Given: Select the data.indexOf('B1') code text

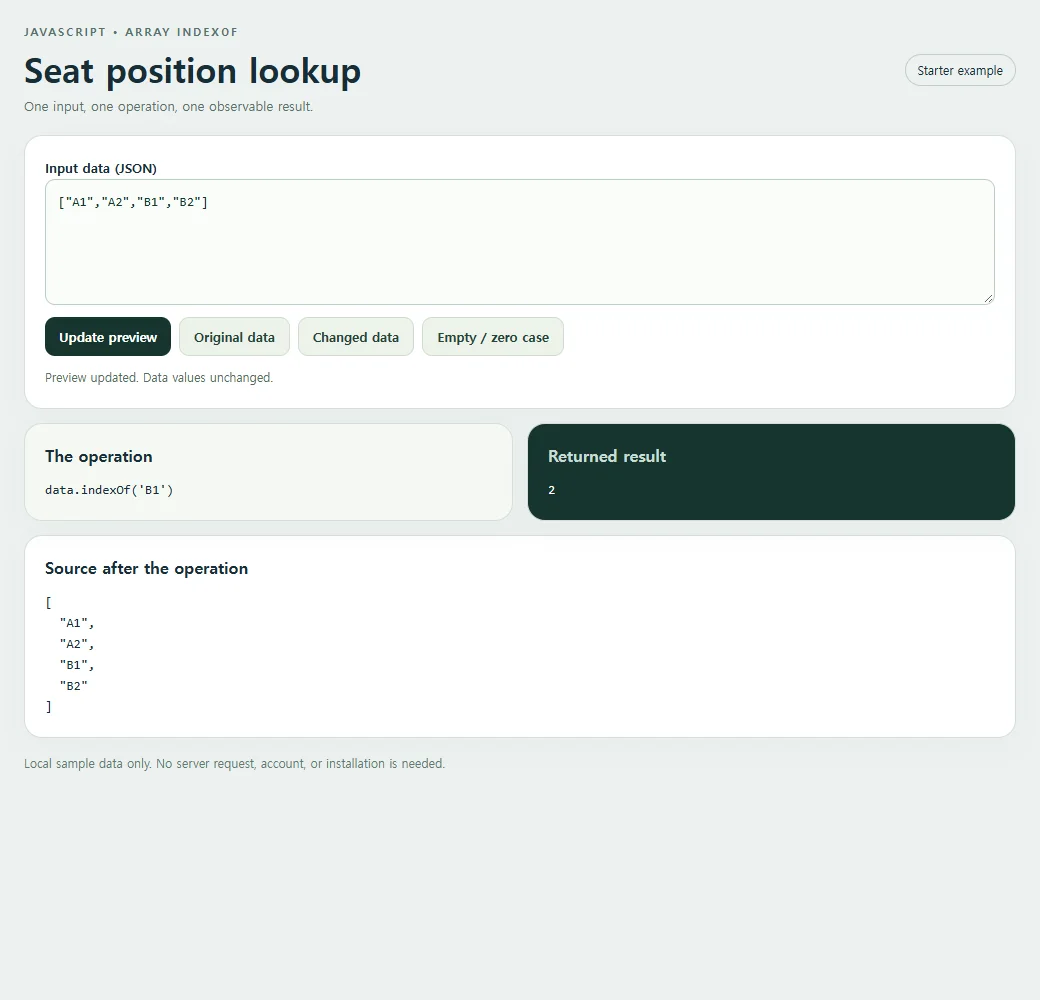Looking at the screenshot, I should [x=109, y=490].
